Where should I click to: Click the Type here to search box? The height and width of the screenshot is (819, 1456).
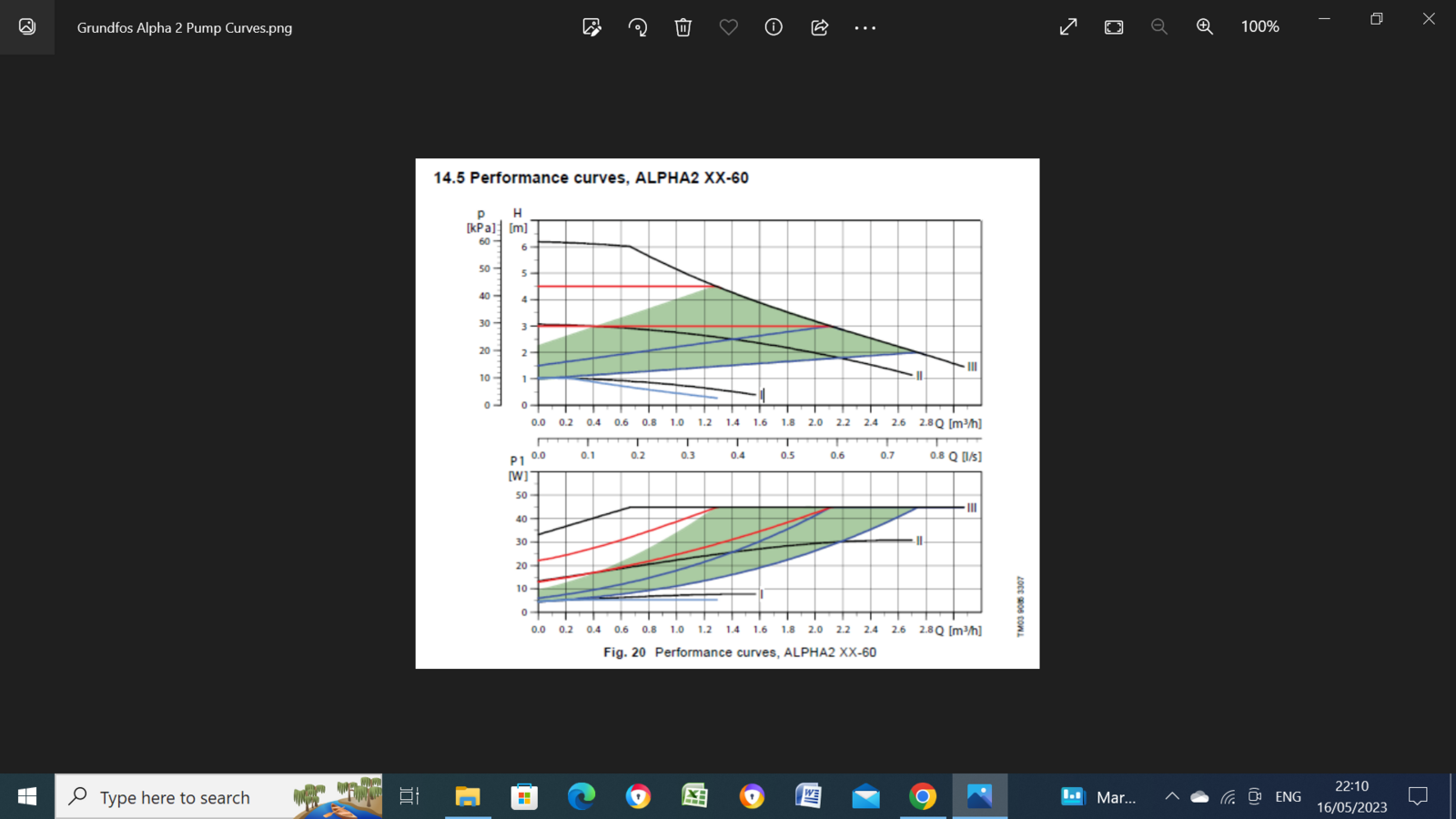pos(175,797)
